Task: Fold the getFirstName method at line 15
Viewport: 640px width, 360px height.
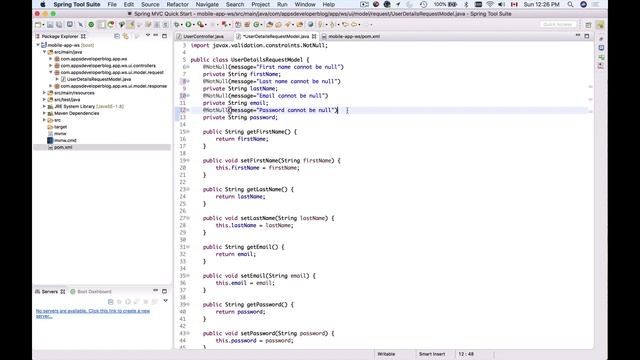Action: (188, 131)
